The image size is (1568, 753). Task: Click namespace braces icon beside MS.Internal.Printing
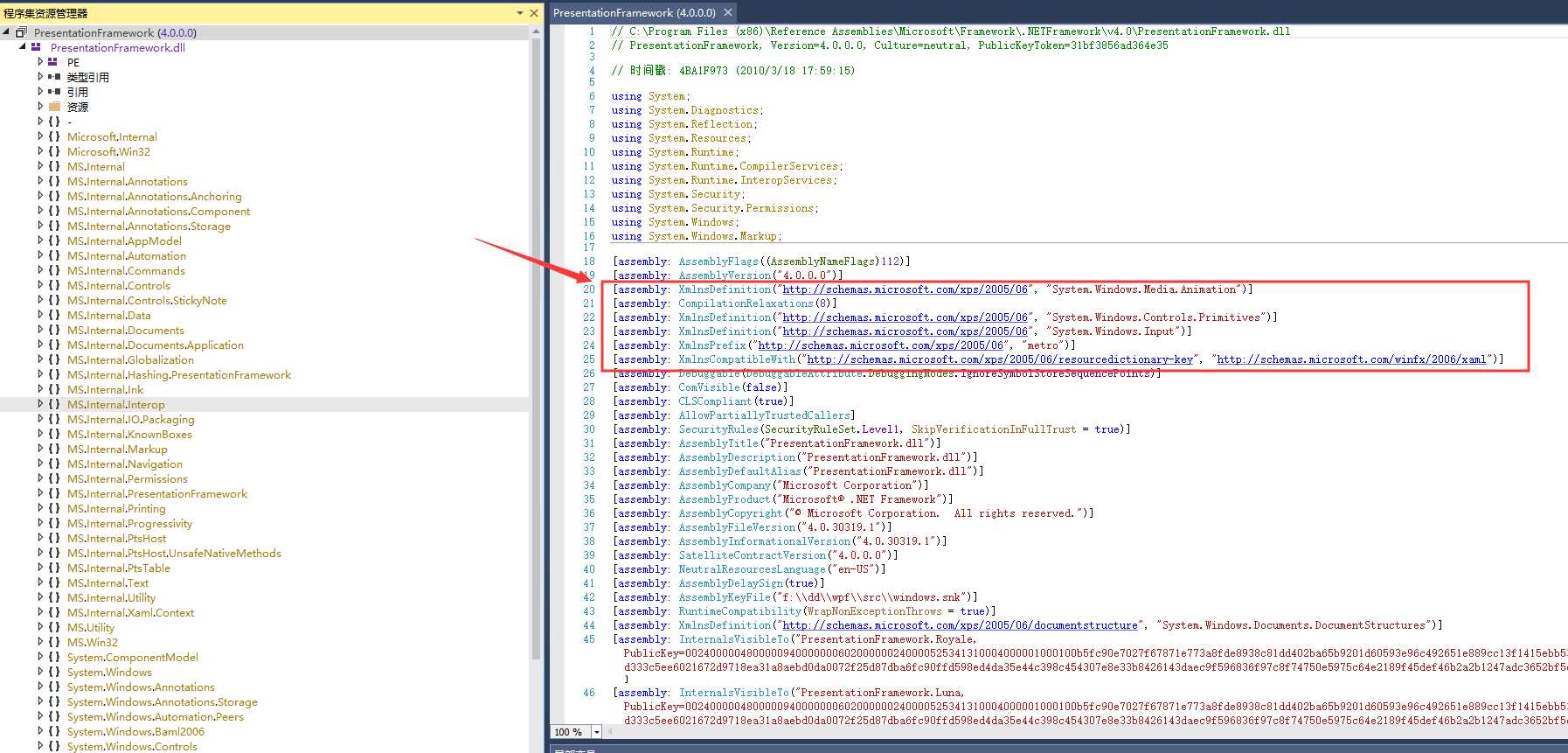coord(54,508)
